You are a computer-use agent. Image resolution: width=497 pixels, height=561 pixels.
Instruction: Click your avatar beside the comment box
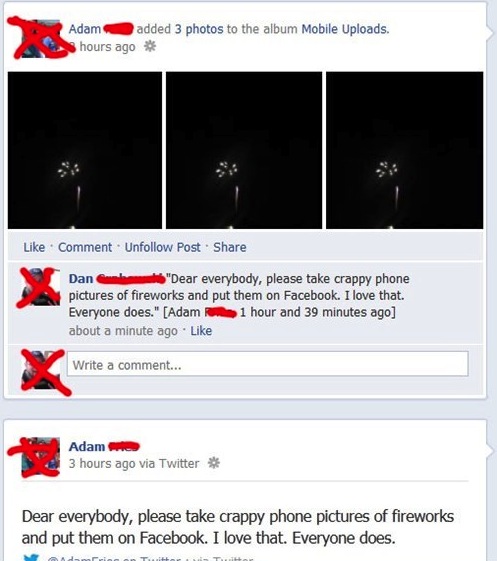point(40,370)
